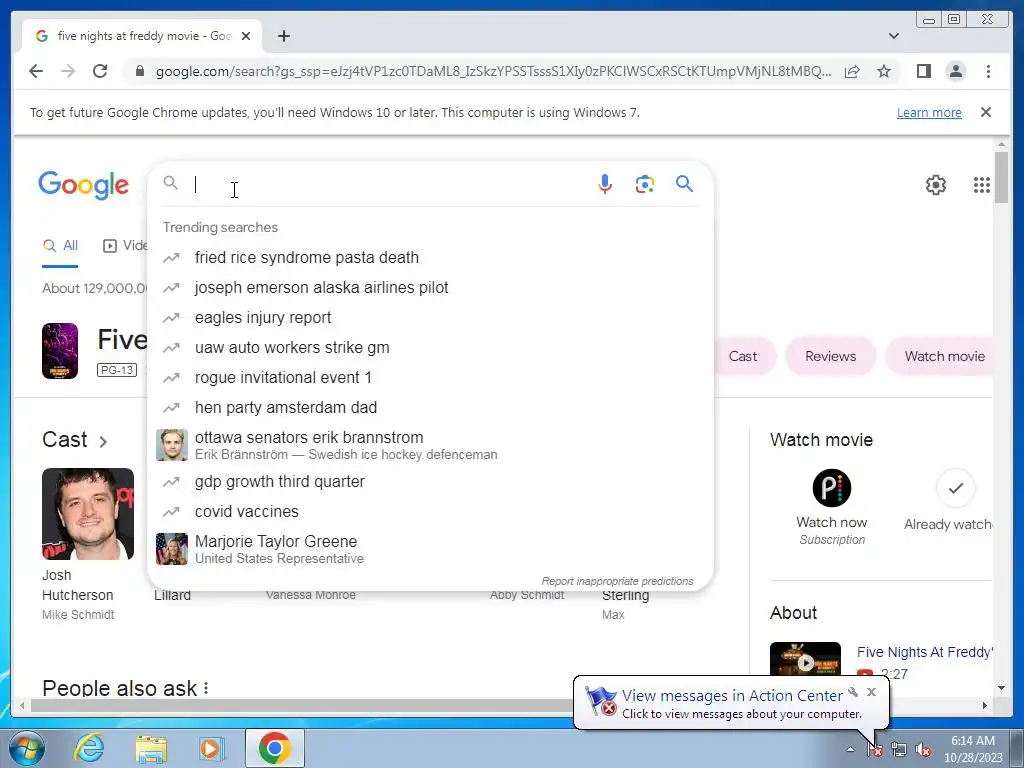View site information lock icon

(x=139, y=71)
